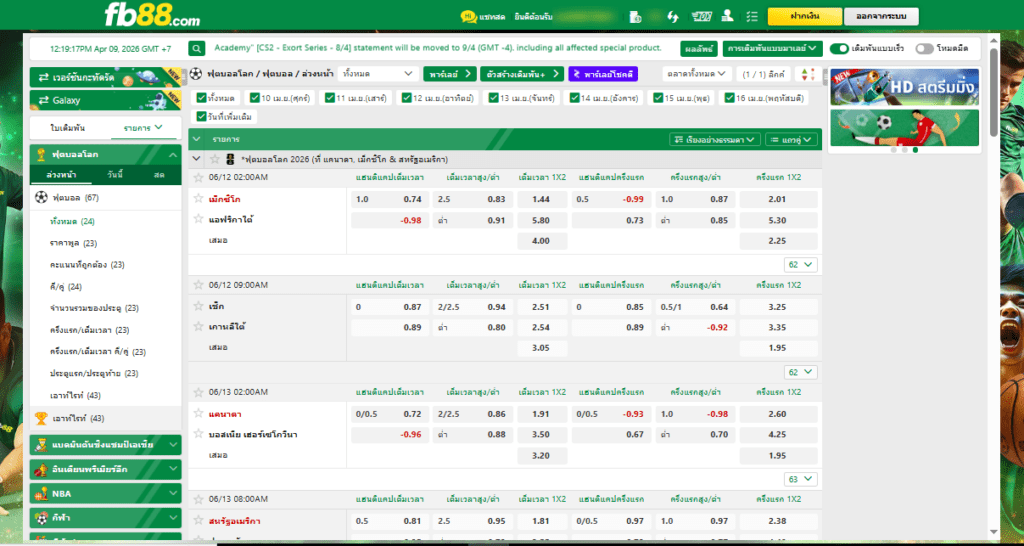Select ราคาพูล (23) market type
This screenshot has width=1024, height=546.
click(x=73, y=243)
